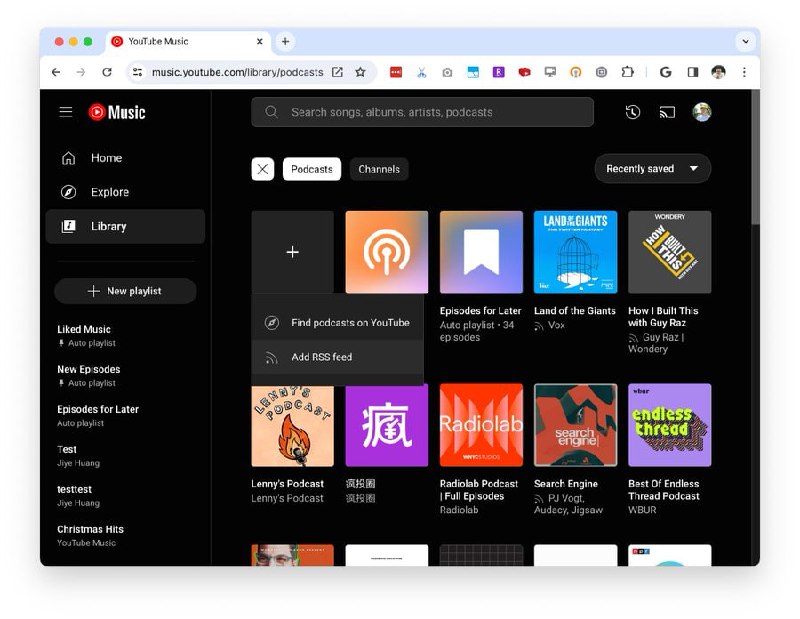Open the Cast to device icon
800x619 pixels.
pyautogui.click(x=667, y=112)
